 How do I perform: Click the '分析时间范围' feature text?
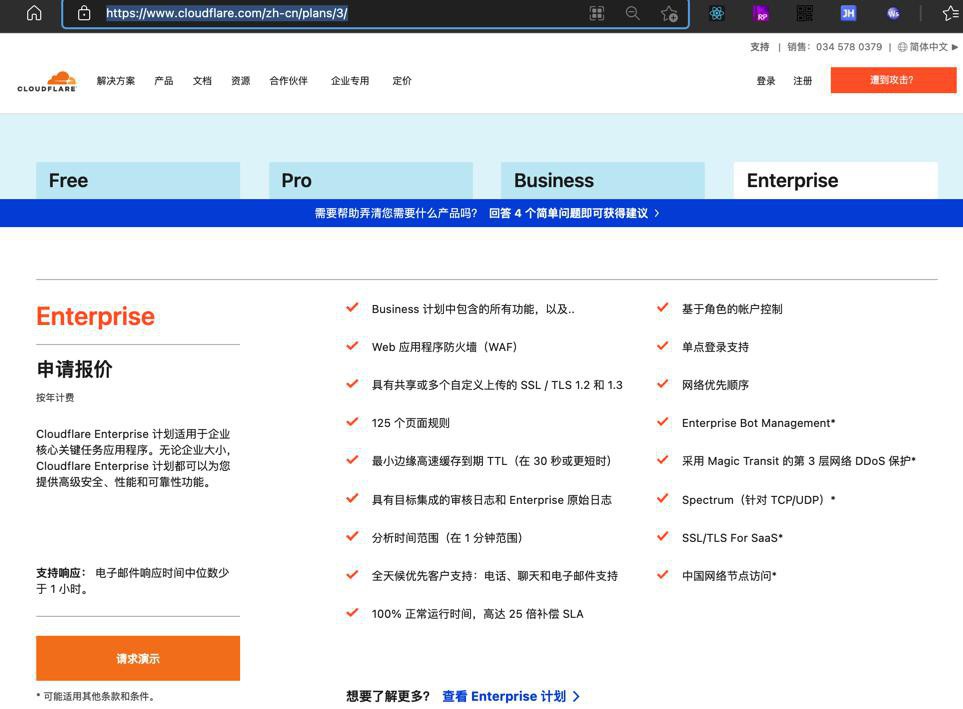pyautogui.click(x=447, y=538)
